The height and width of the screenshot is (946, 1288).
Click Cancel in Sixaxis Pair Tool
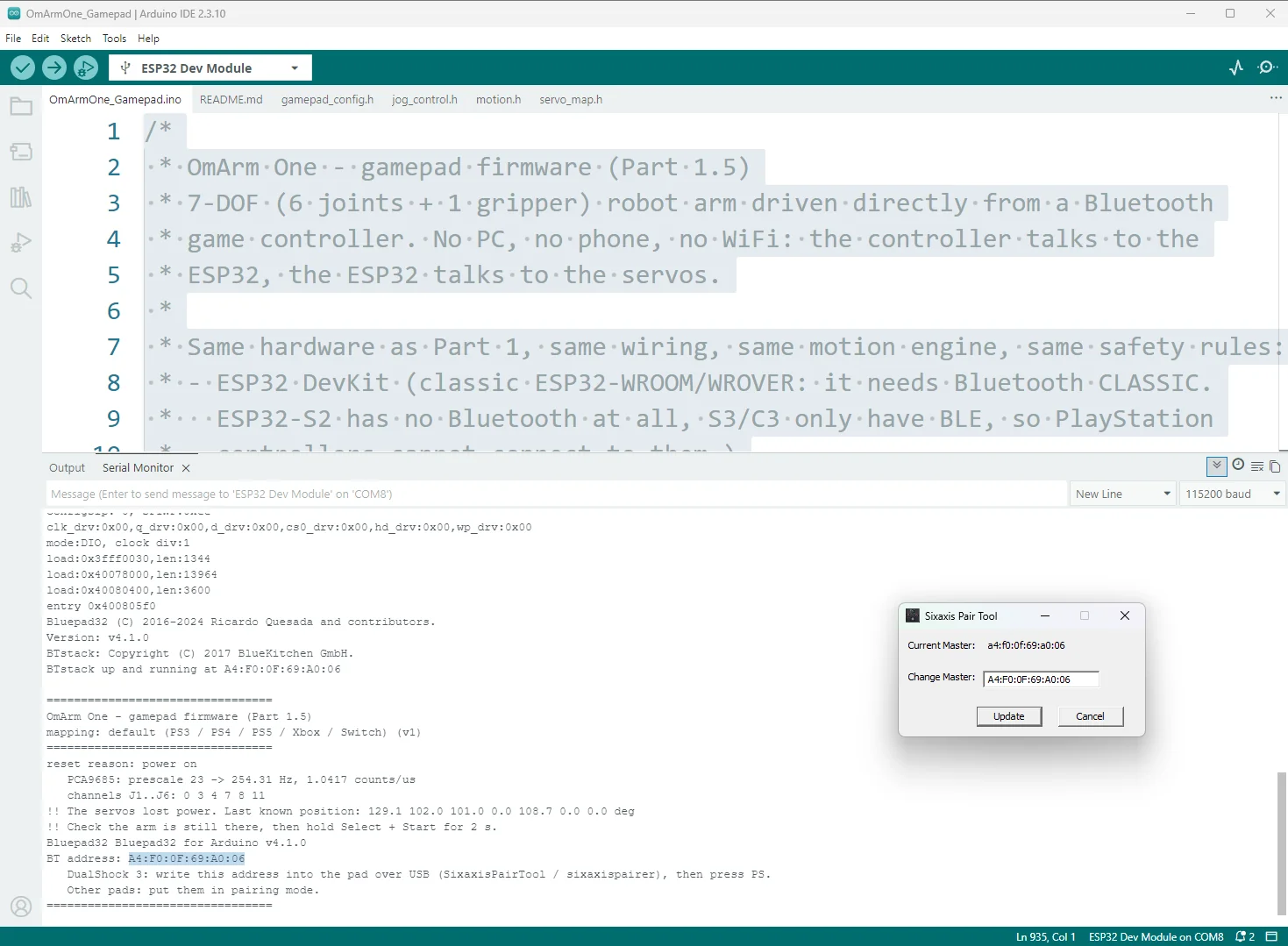coord(1090,716)
